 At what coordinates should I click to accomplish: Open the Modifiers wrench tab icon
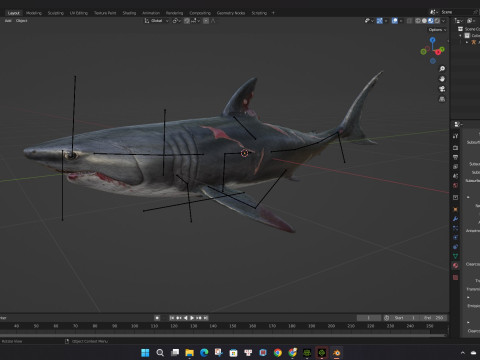pos(456,219)
